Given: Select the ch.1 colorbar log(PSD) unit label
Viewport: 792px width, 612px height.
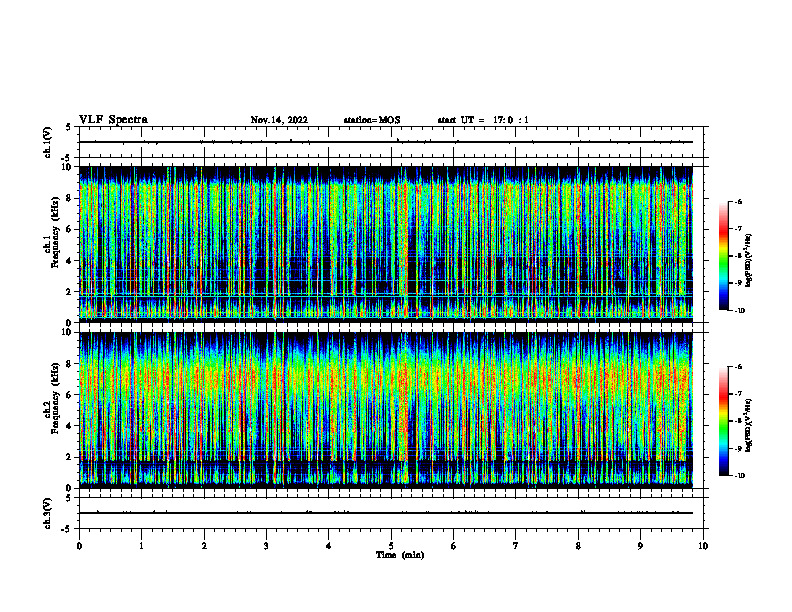Looking at the screenshot, I should click(748, 260).
